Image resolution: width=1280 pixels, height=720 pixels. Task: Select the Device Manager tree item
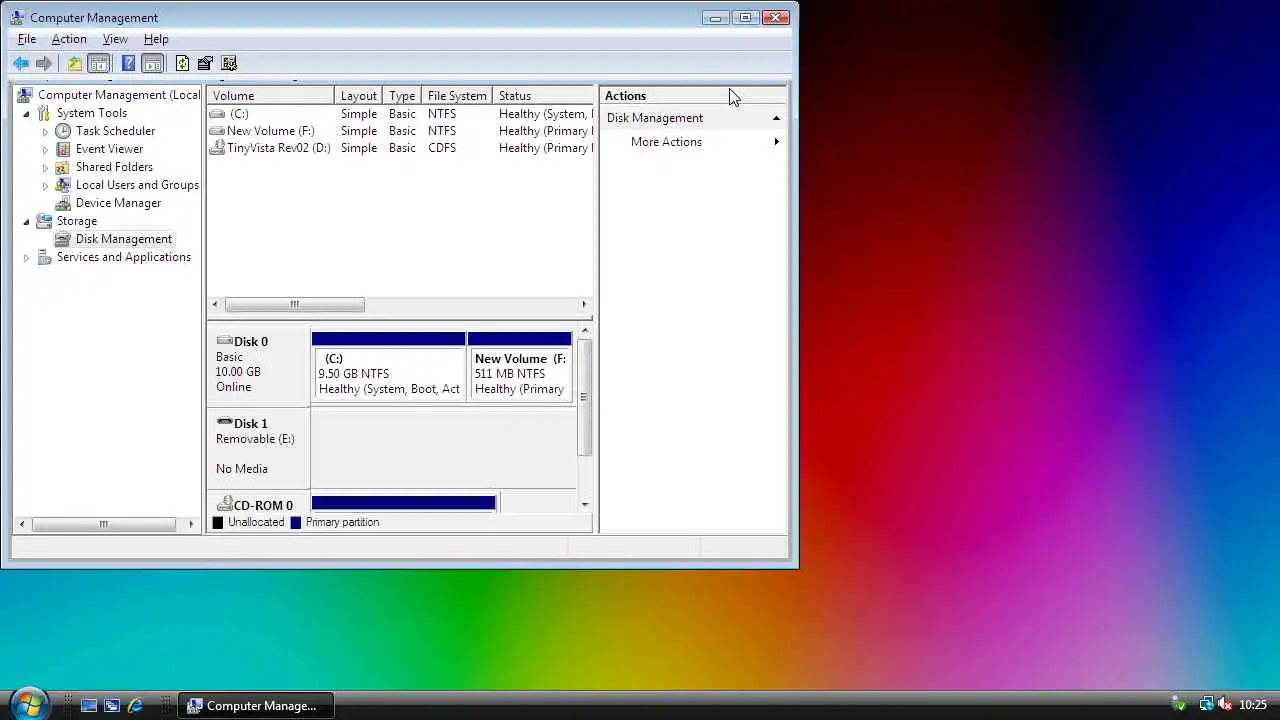point(118,203)
